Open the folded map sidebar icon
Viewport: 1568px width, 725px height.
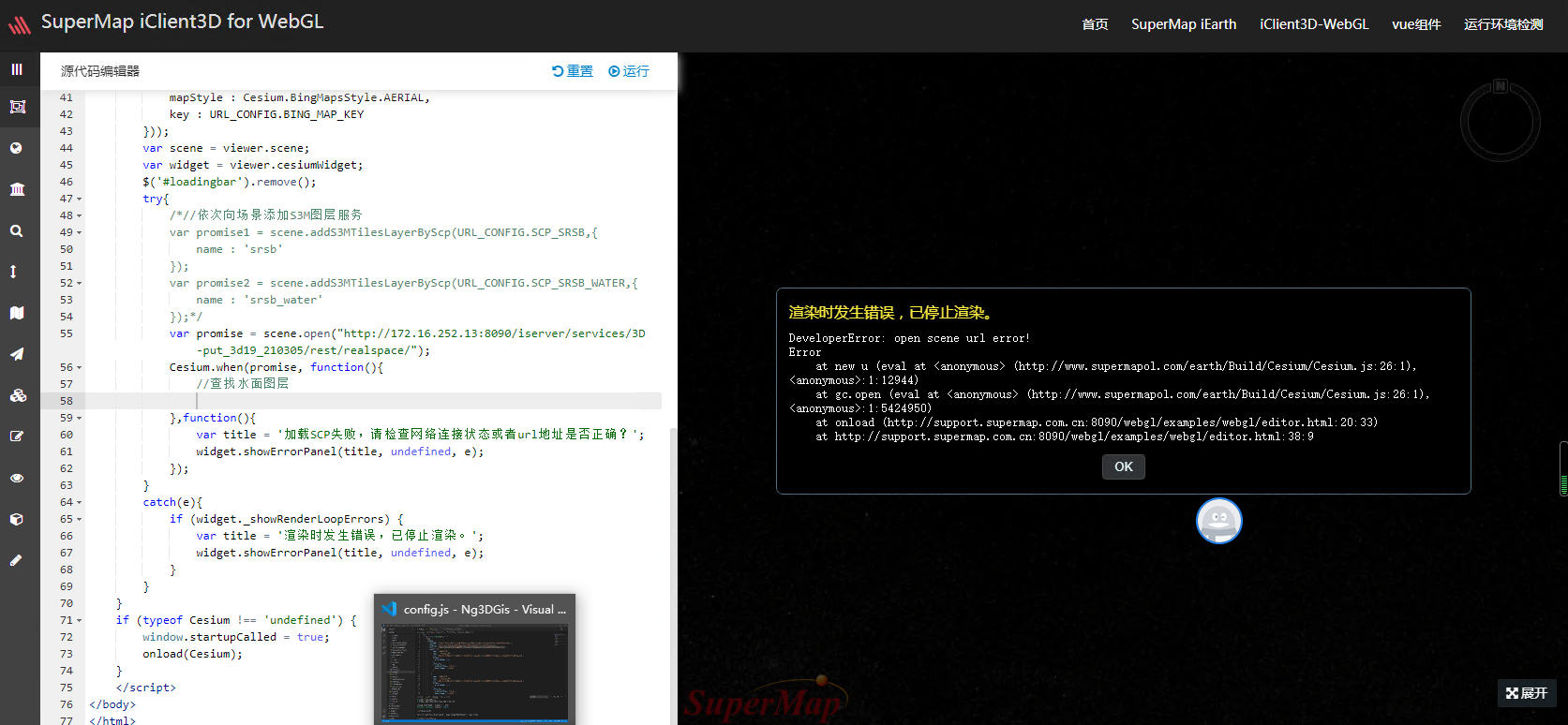(x=17, y=313)
